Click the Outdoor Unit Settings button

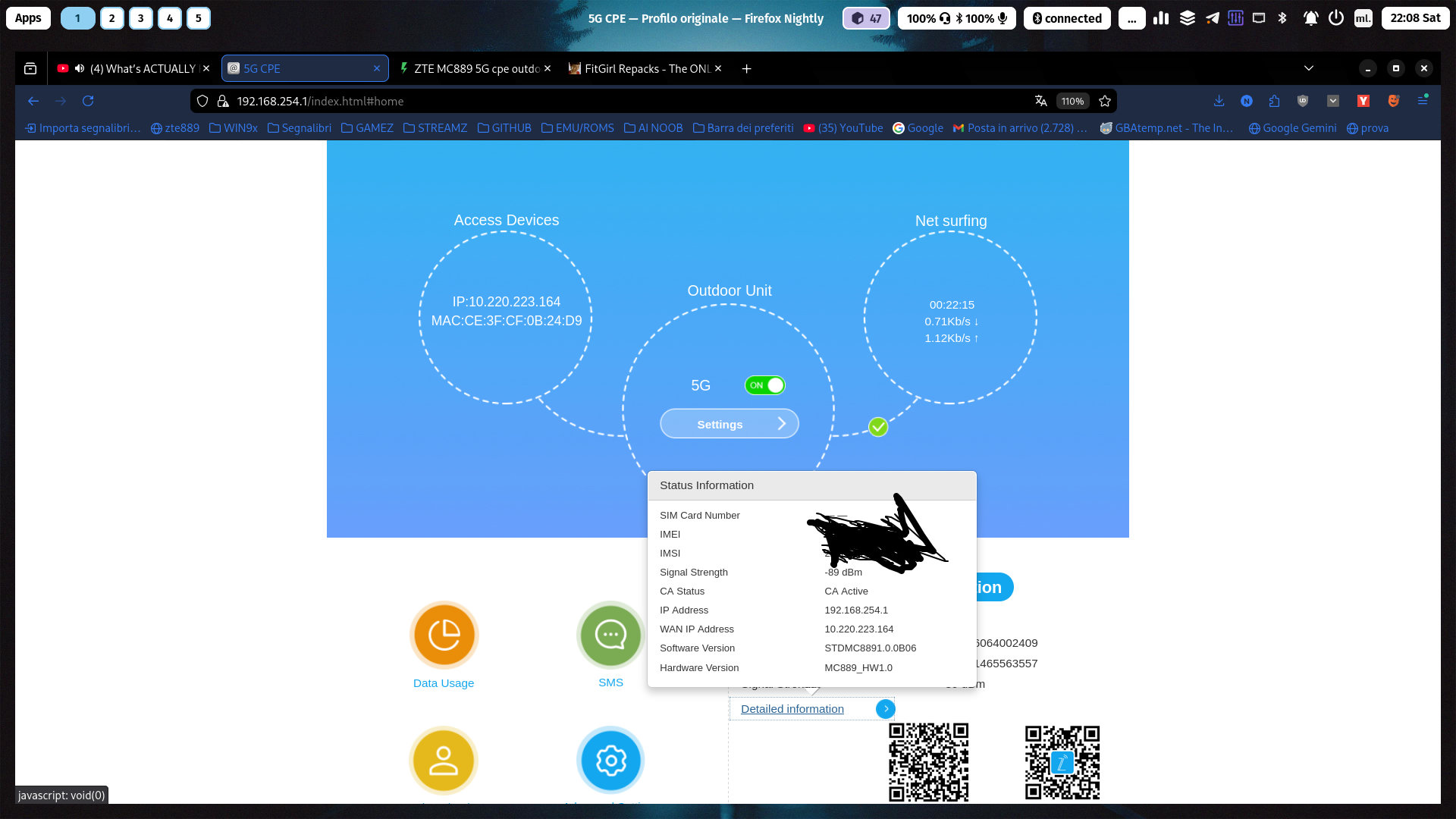729,424
